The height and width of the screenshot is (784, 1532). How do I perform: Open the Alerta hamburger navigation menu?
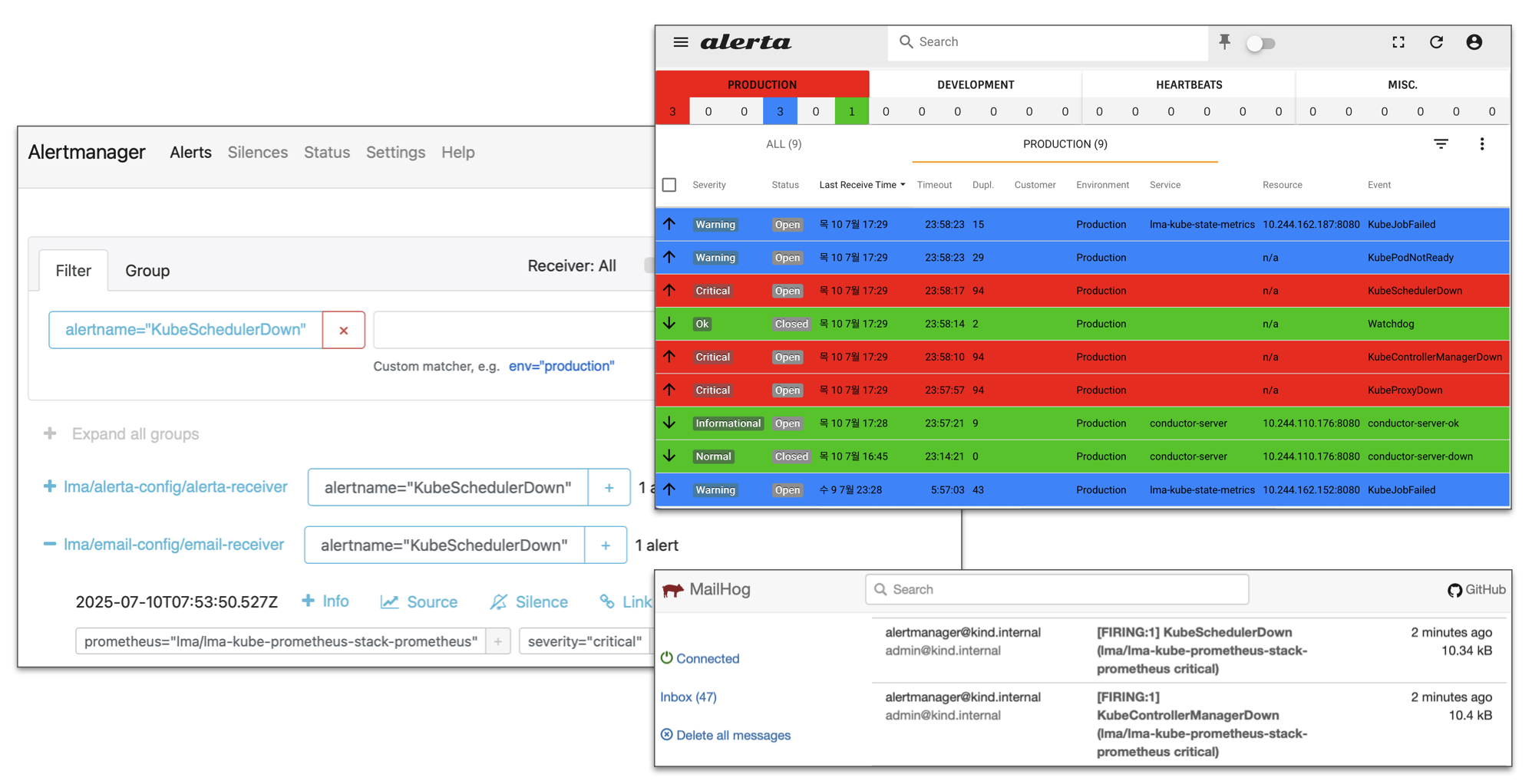[682, 42]
